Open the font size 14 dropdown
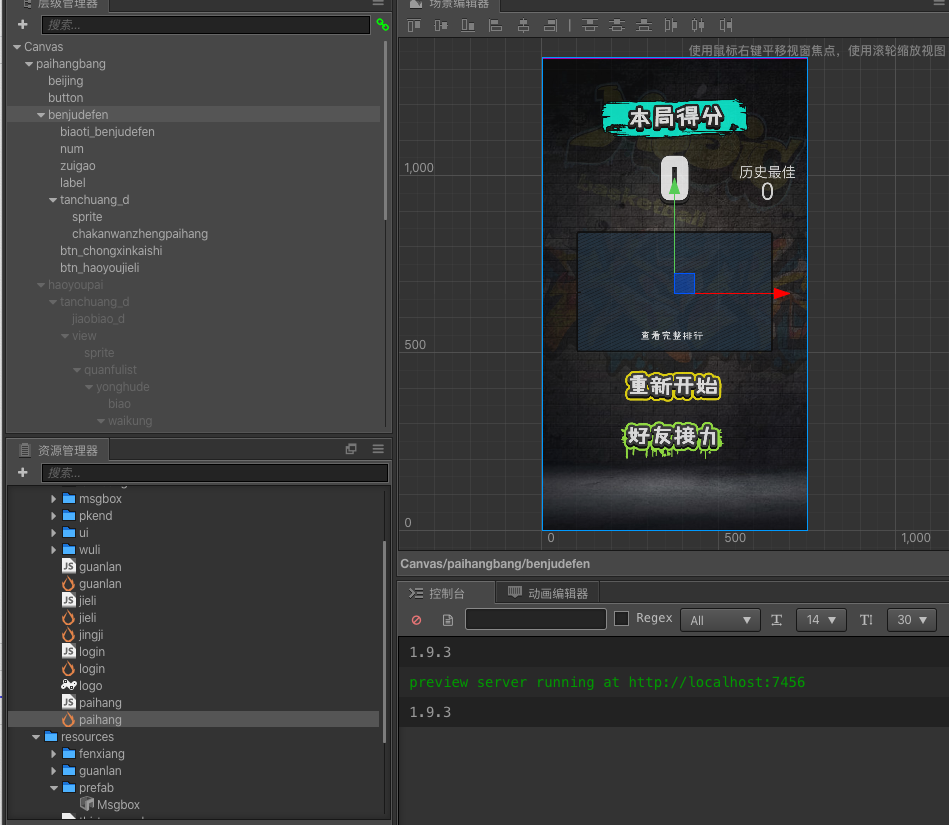 coord(821,620)
